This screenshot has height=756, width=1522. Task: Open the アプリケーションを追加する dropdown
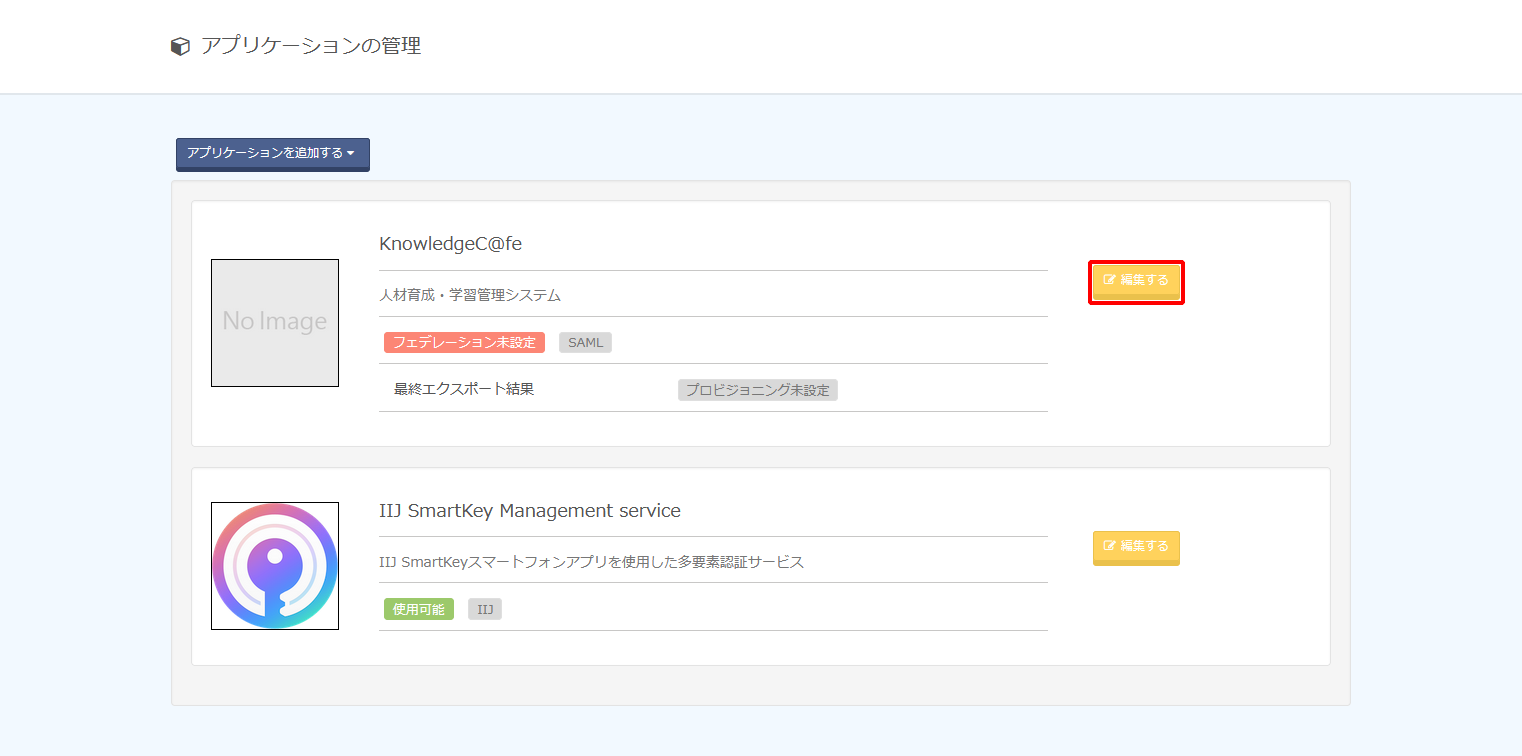point(273,154)
